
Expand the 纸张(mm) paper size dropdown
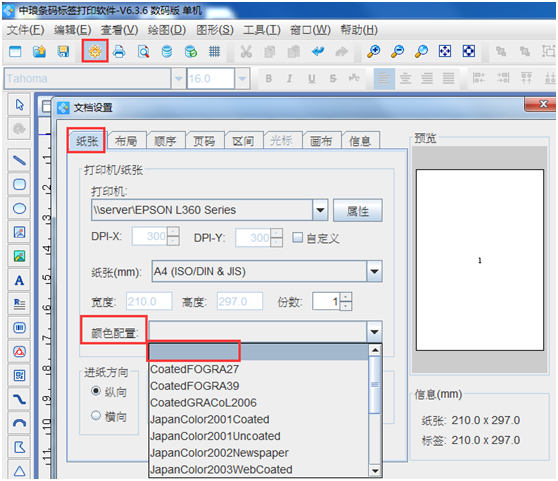click(374, 271)
